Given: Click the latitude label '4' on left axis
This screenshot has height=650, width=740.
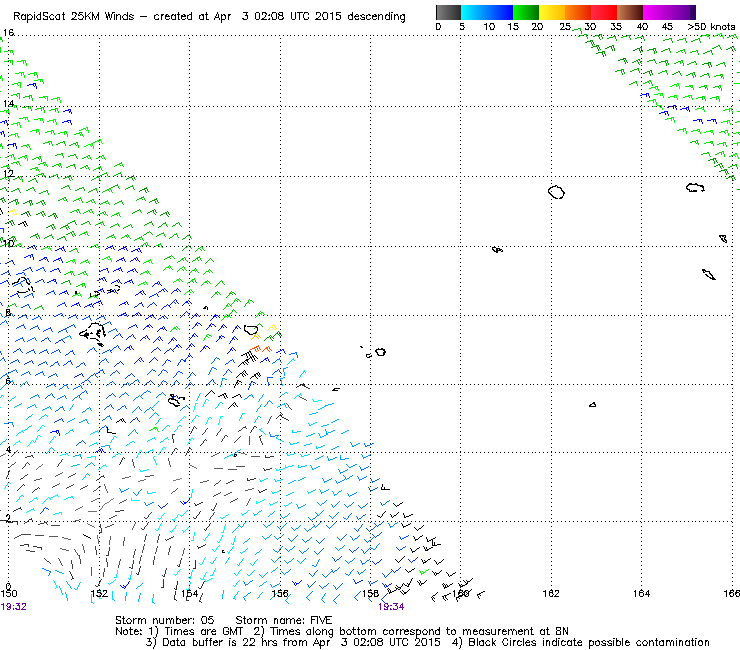Looking at the screenshot, I should point(8,449).
